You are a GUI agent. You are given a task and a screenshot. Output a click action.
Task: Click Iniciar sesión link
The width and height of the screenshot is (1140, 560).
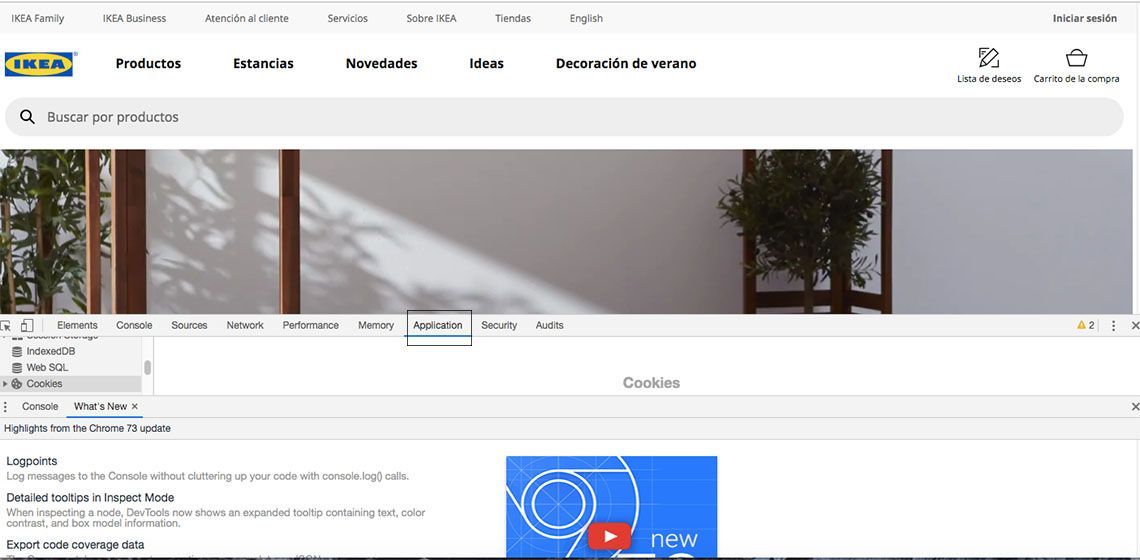pos(1085,18)
